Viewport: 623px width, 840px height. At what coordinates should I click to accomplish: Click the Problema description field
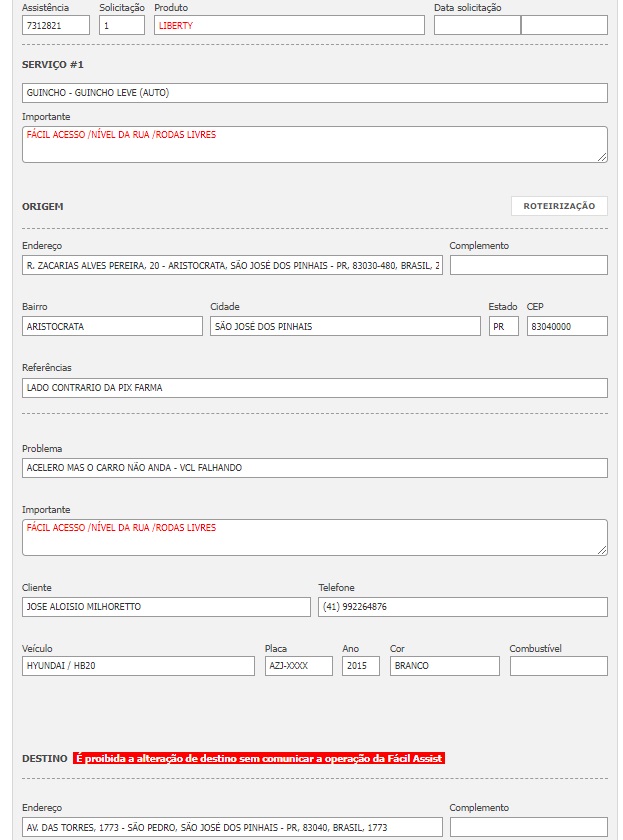314,467
